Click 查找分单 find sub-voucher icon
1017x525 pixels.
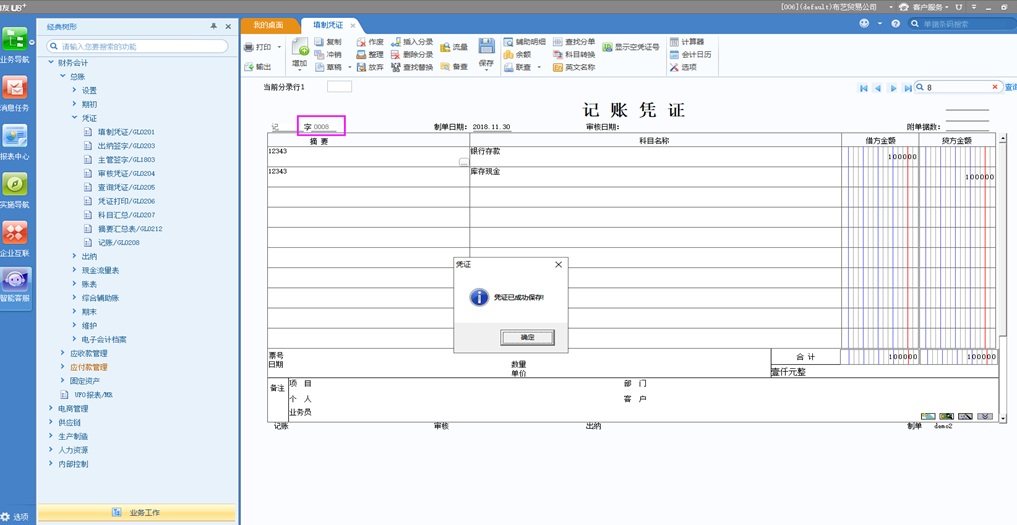(x=558, y=42)
